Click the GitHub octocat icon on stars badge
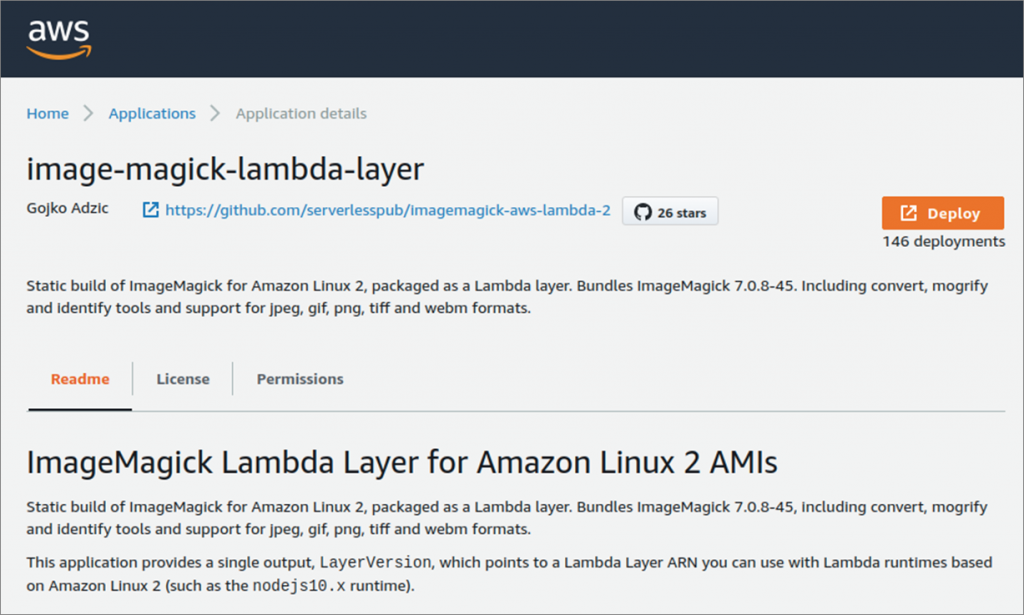The image size is (1024, 615). pos(640,211)
